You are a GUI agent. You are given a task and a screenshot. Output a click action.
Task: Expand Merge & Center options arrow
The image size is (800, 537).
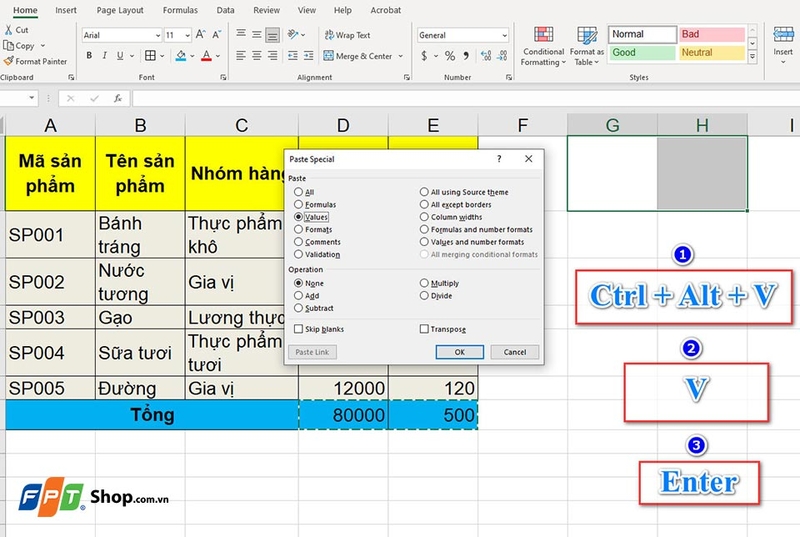pyautogui.click(x=401, y=56)
